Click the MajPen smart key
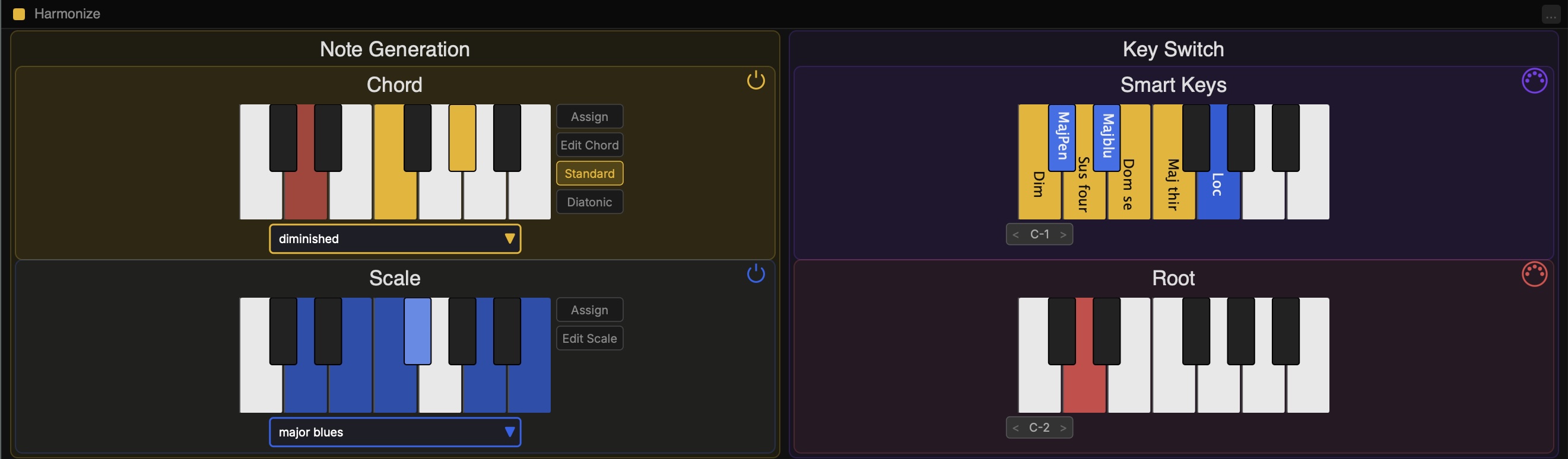Screen dimensions: 1568x459 (1062, 138)
